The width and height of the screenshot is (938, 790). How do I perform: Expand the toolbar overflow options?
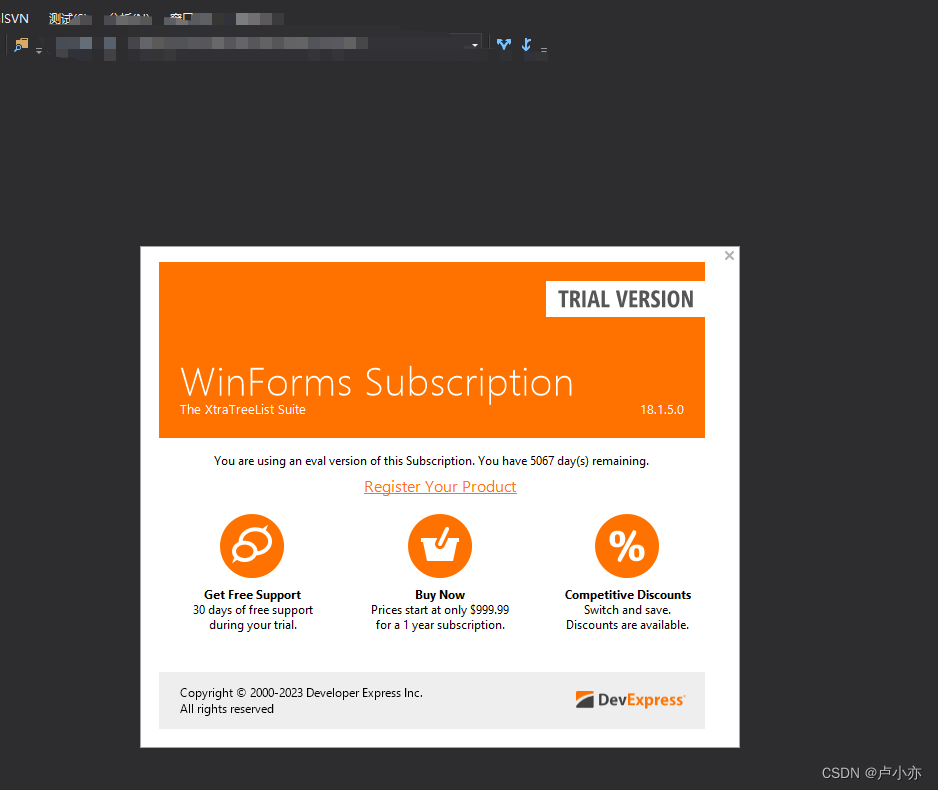[543, 50]
